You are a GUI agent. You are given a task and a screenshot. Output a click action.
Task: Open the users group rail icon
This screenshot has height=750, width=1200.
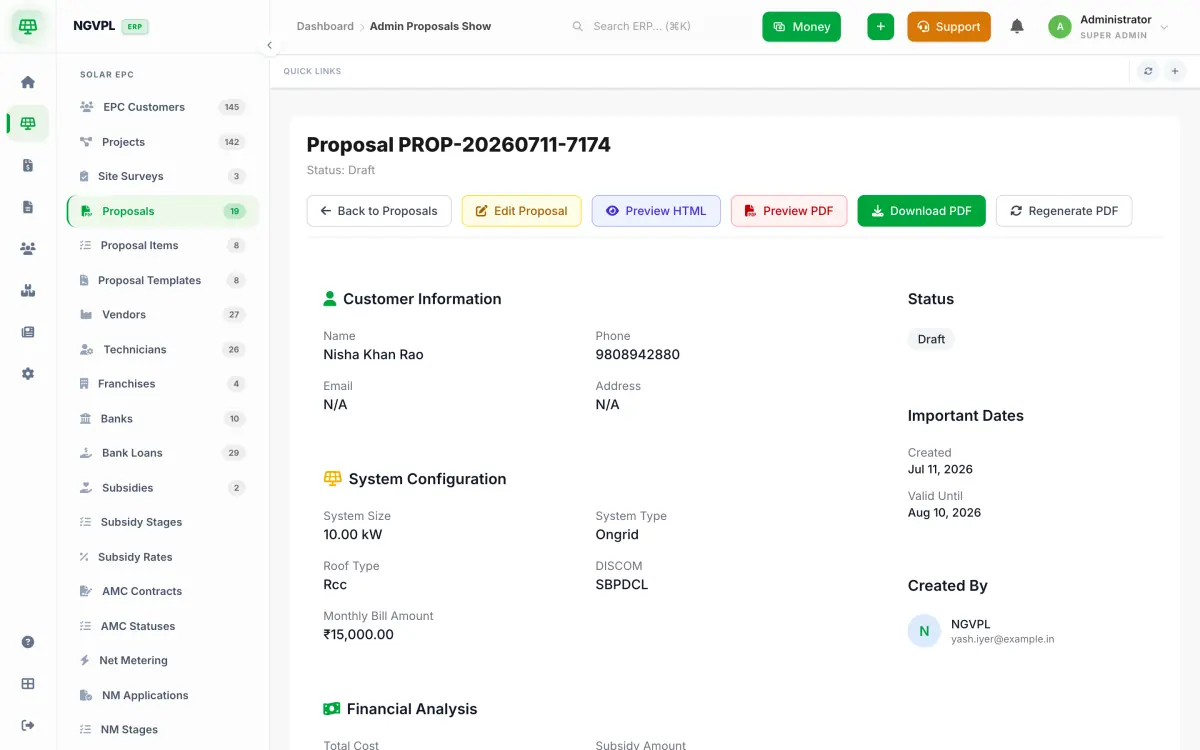(28, 248)
